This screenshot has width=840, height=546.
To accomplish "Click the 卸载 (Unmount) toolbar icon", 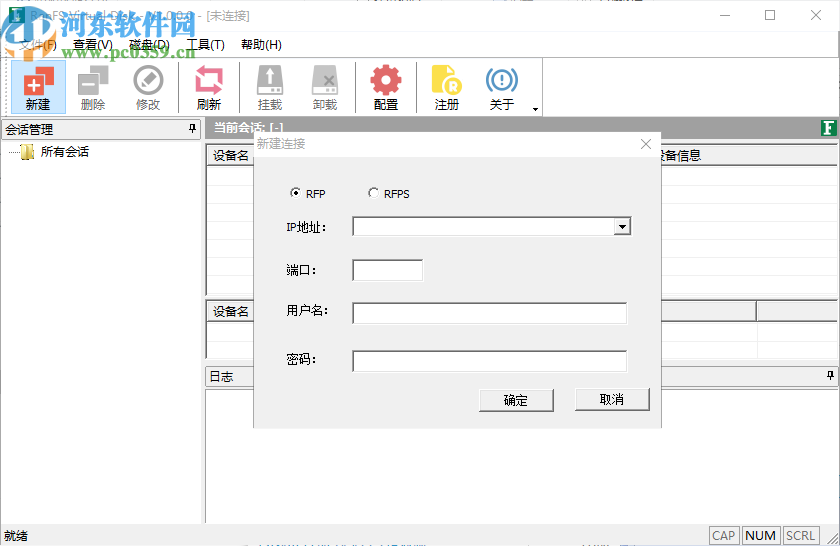I will pos(325,87).
